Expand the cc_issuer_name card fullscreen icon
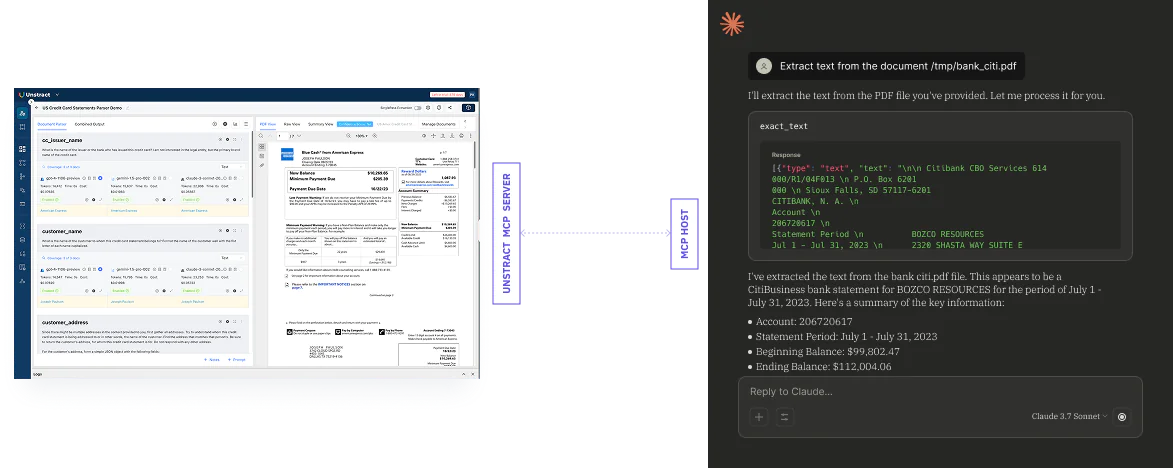The width and height of the screenshot is (1173, 468). [x=234, y=140]
